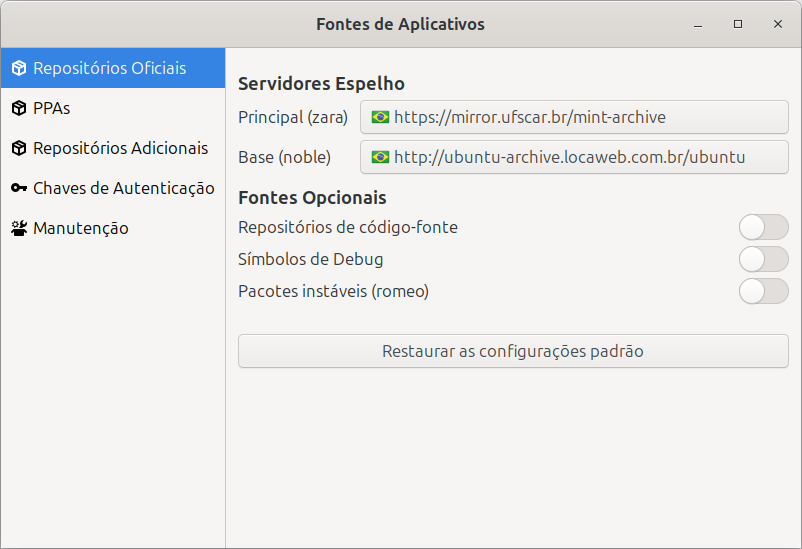This screenshot has width=802, height=549.
Task: Click the Brazil flag on Principal mirror
Action: pos(380,117)
